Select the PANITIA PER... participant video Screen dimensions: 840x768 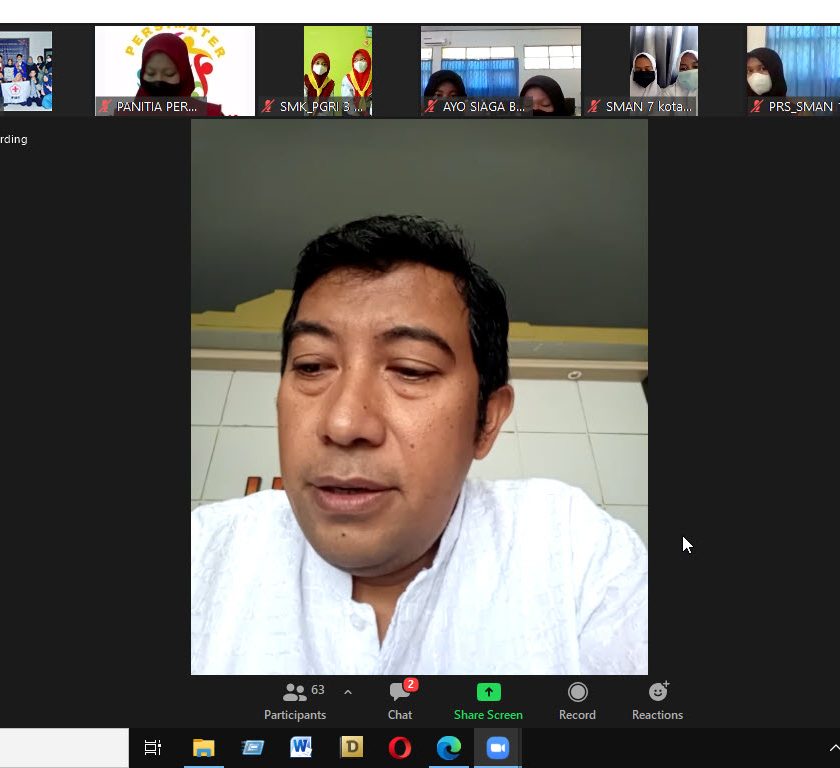[x=175, y=70]
